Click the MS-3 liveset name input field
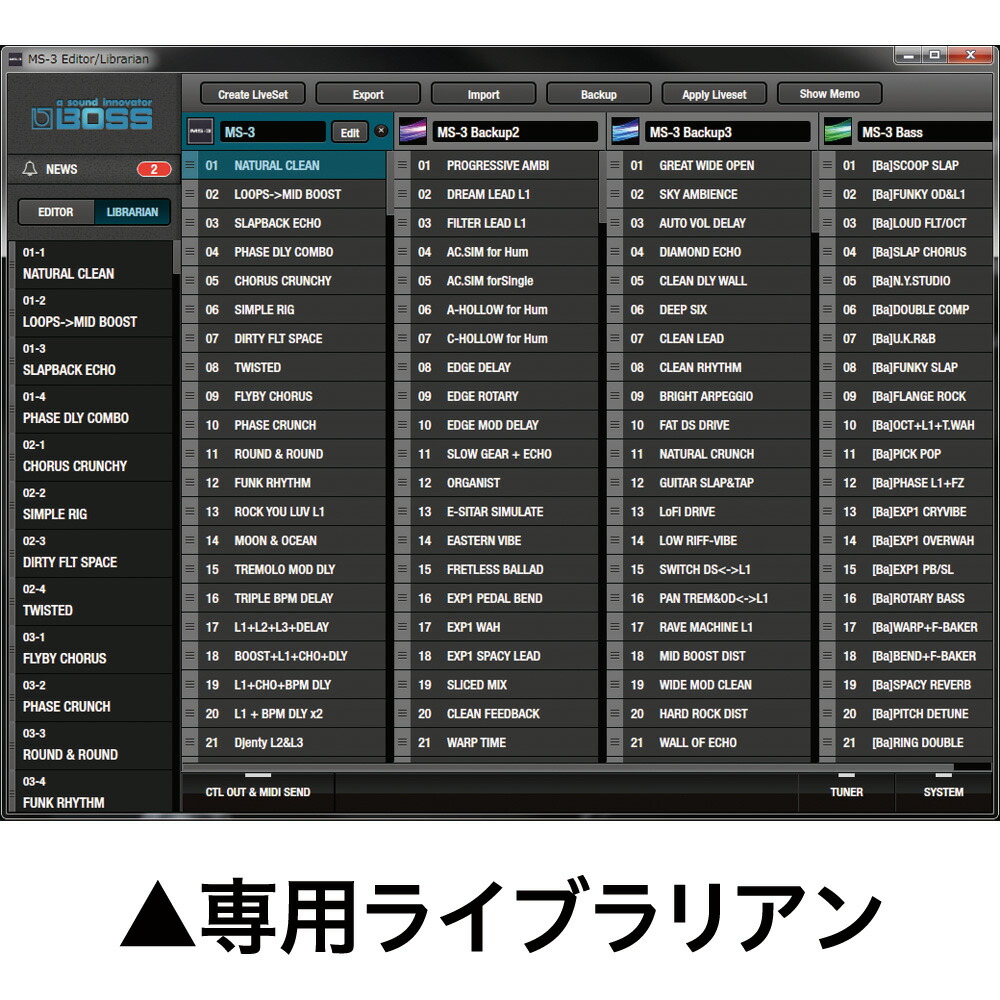 click(x=270, y=131)
